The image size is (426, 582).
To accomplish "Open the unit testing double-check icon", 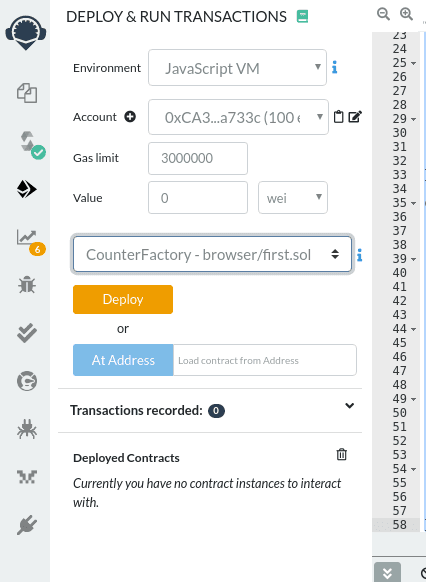I will [27, 333].
